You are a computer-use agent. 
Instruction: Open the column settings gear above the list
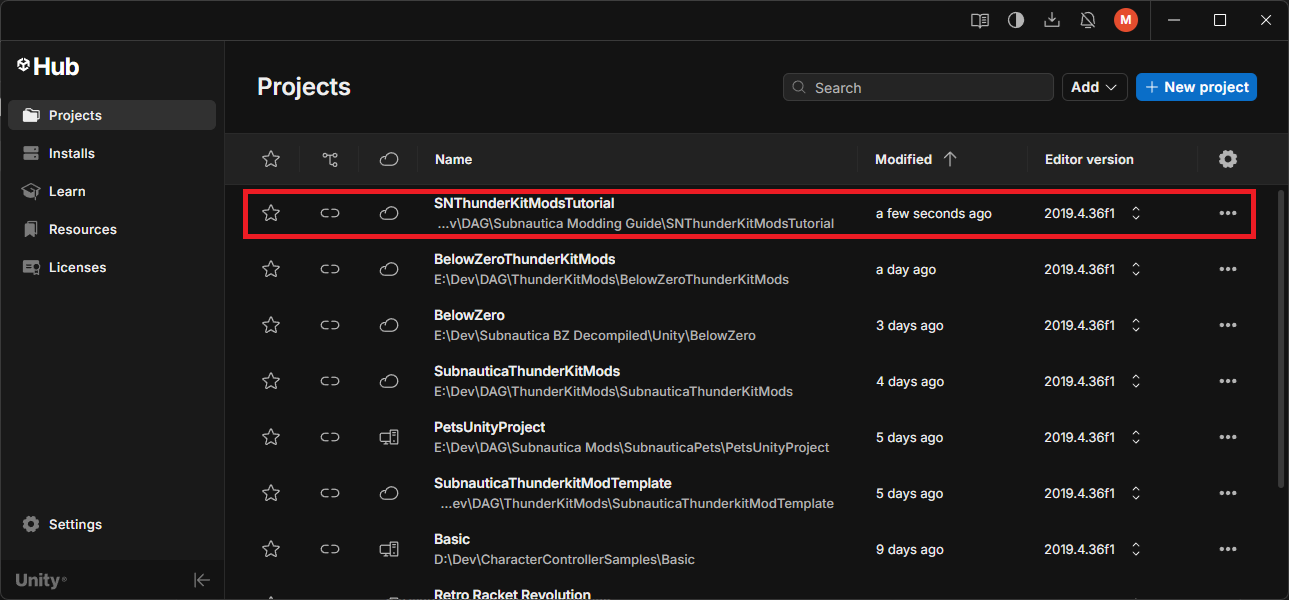click(x=1228, y=158)
